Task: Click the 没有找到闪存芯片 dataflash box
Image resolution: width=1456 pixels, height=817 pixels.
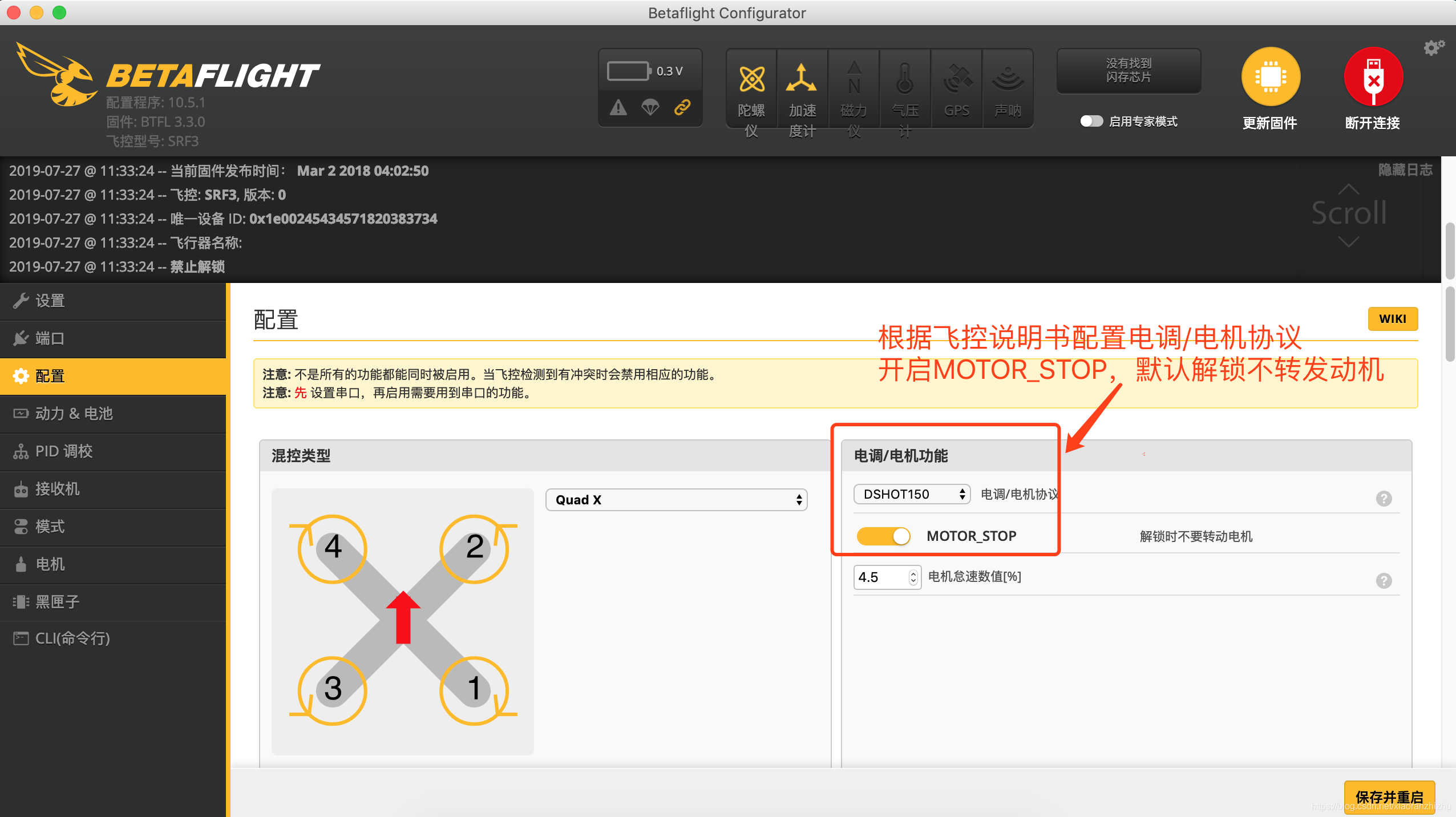Action: (1129, 71)
